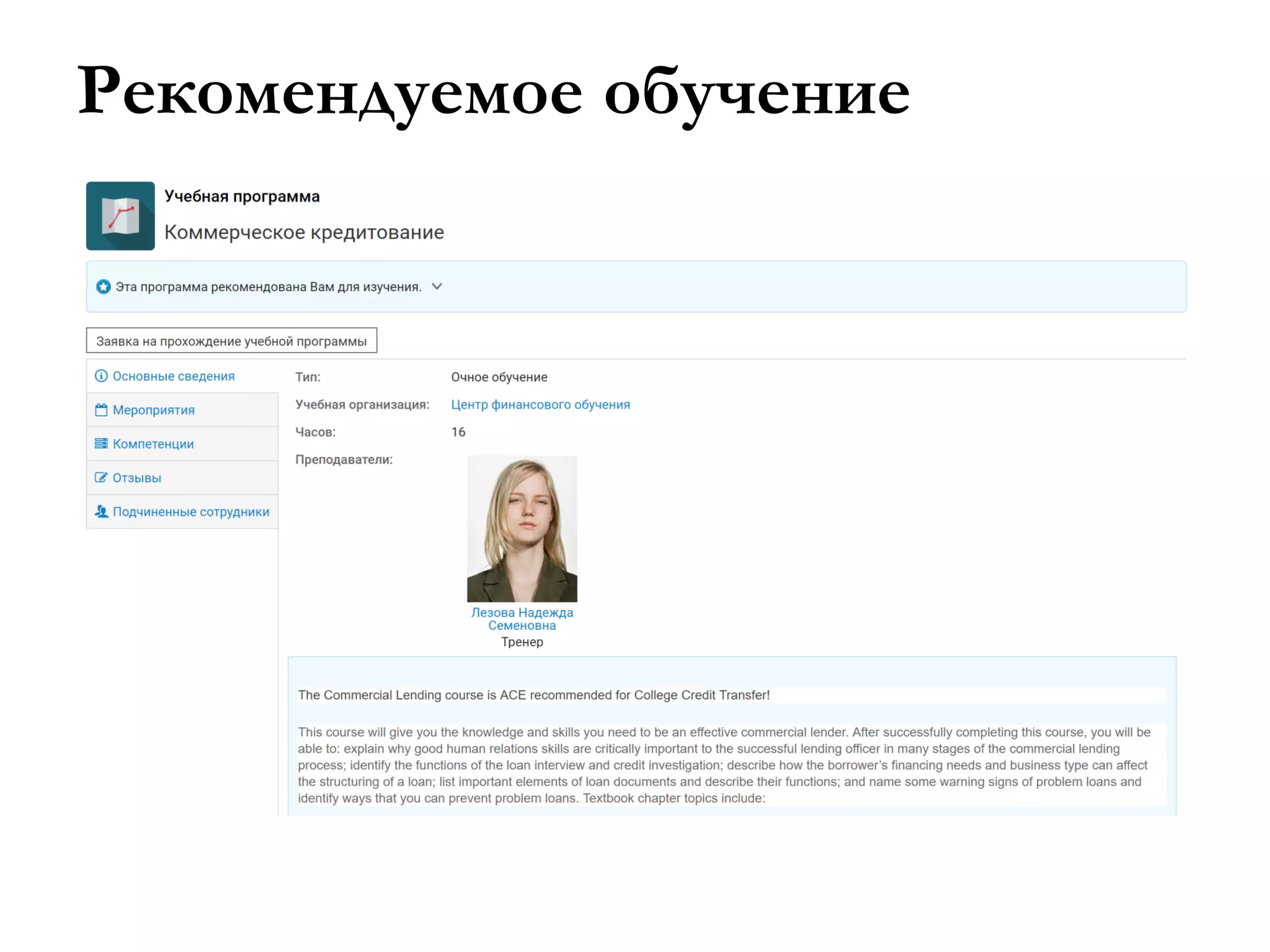
Task: Click the list icon beside 'Компетенции'
Action: tap(101, 444)
